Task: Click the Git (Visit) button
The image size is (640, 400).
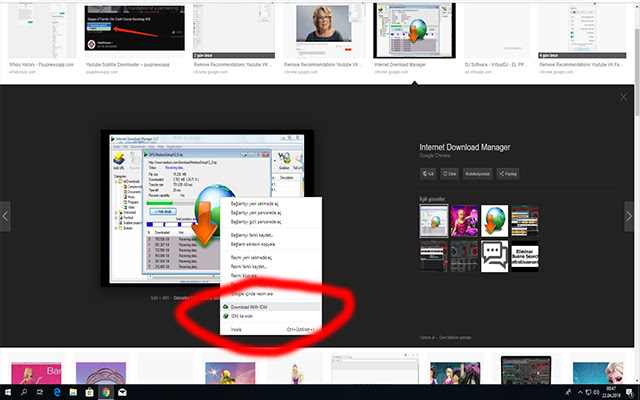Action: (x=430, y=174)
